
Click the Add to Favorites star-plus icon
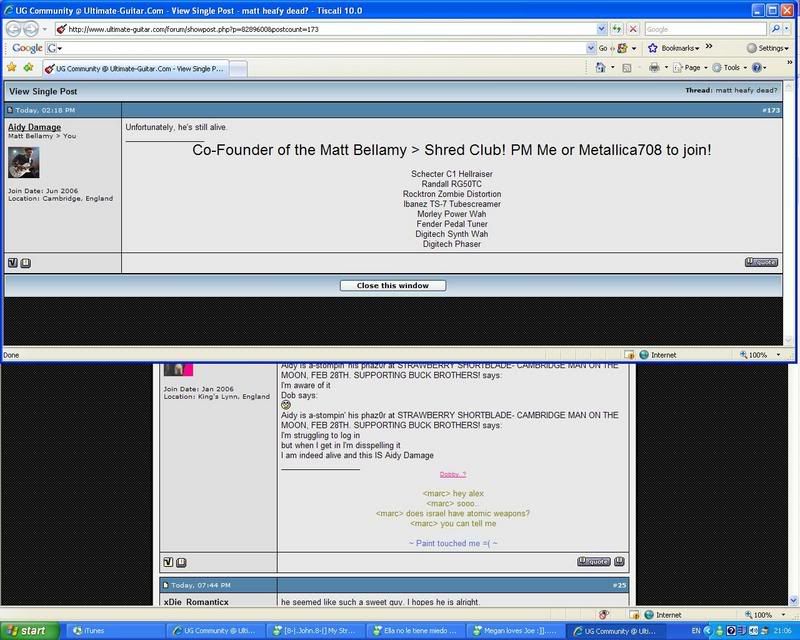point(29,67)
